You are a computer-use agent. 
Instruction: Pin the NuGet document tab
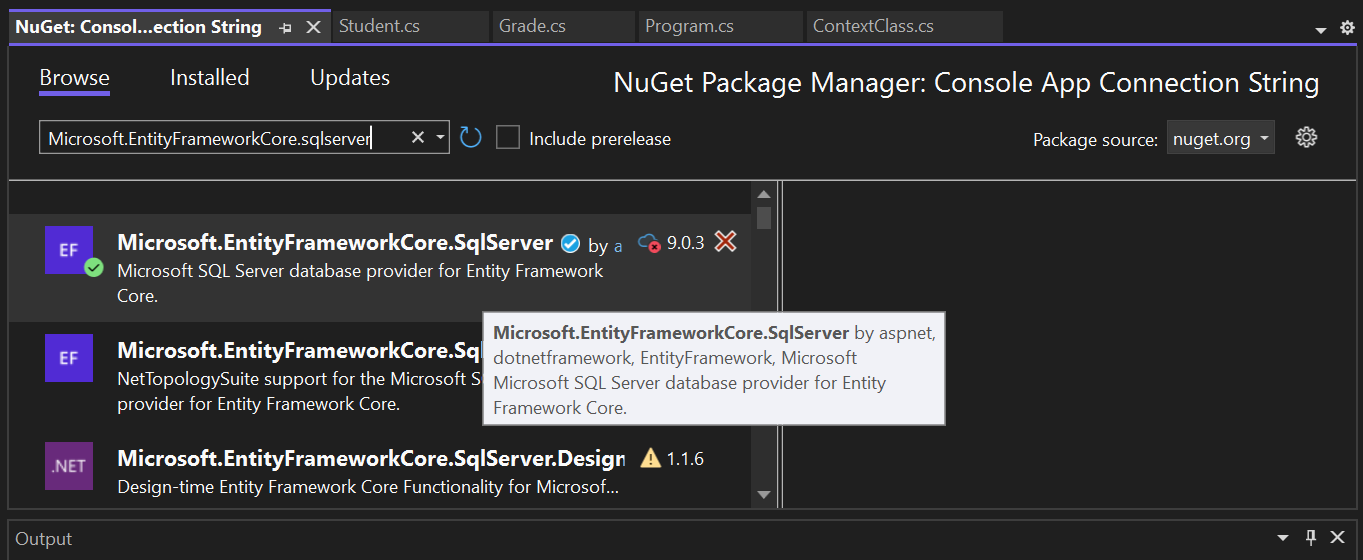click(286, 28)
